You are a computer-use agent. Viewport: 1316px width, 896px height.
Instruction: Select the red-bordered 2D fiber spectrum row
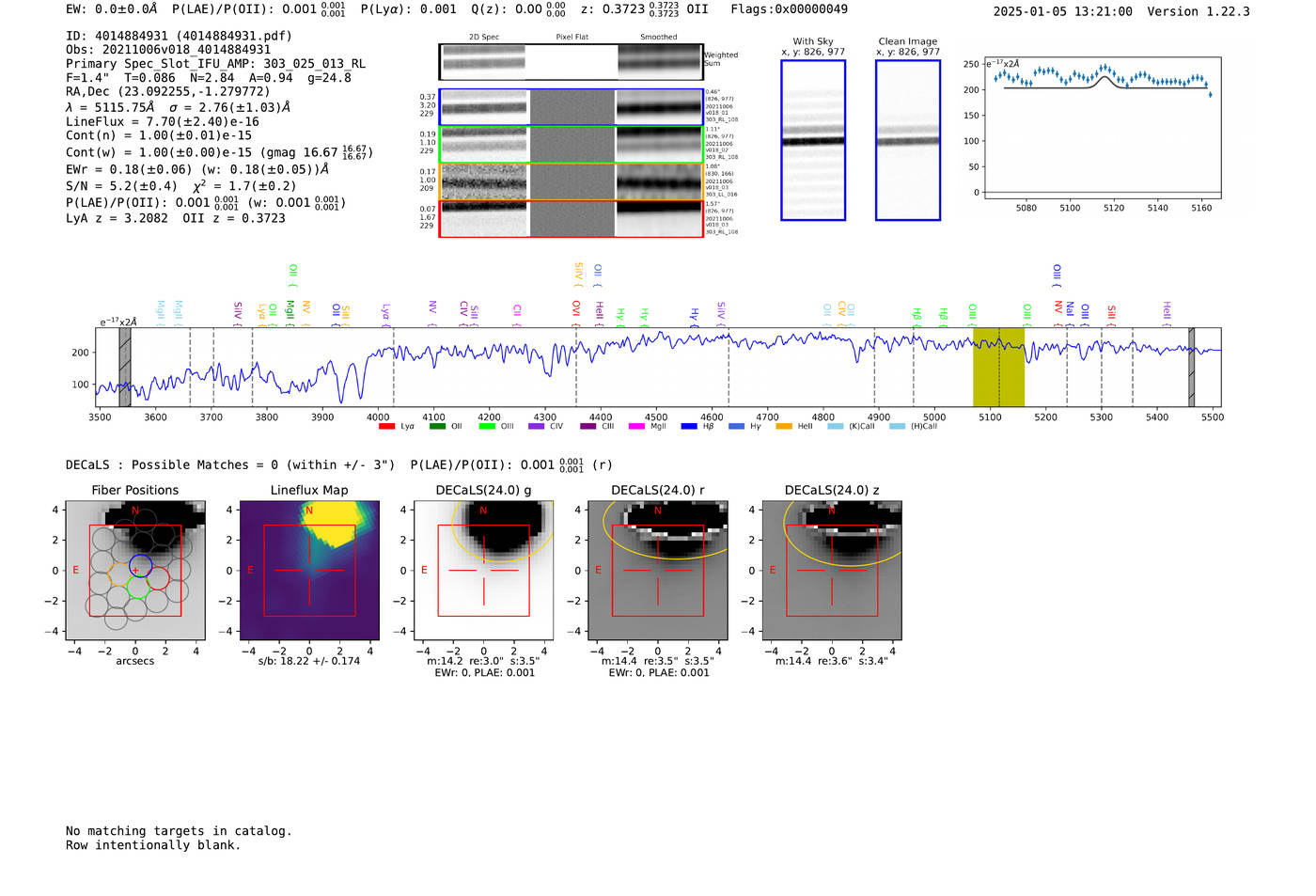point(571,218)
